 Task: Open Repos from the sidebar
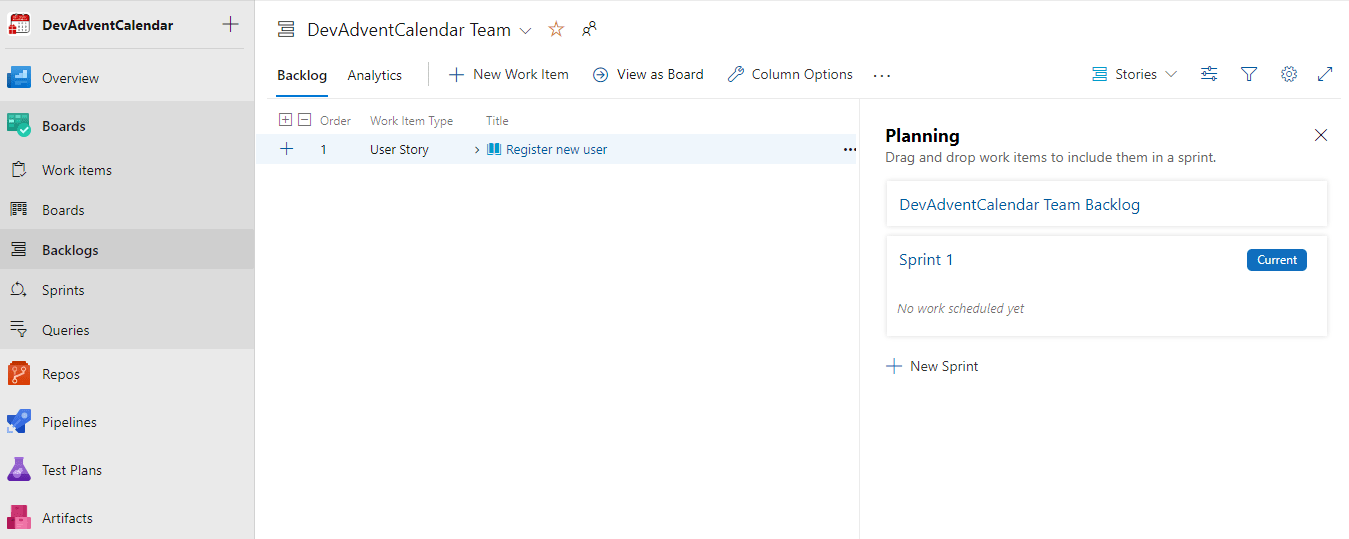[60, 374]
